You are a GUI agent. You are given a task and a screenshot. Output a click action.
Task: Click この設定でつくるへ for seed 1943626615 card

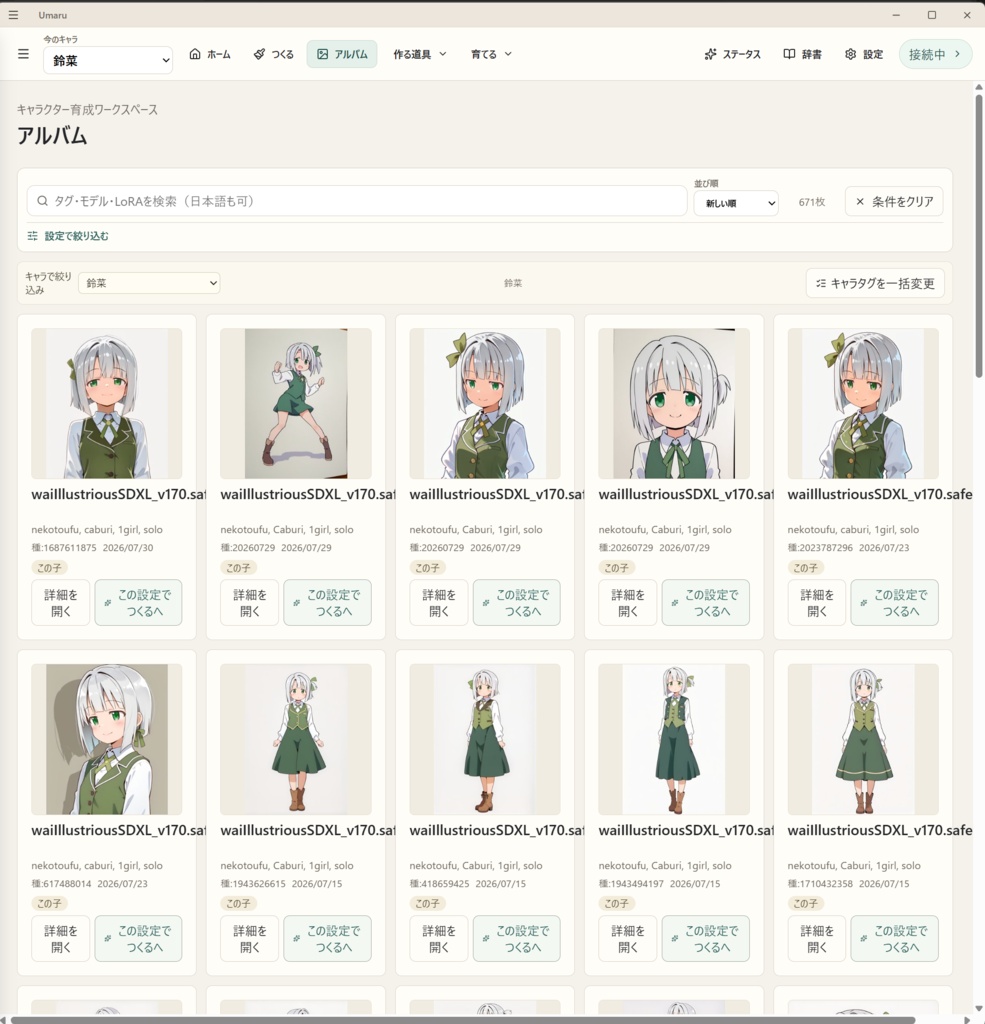coord(327,938)
